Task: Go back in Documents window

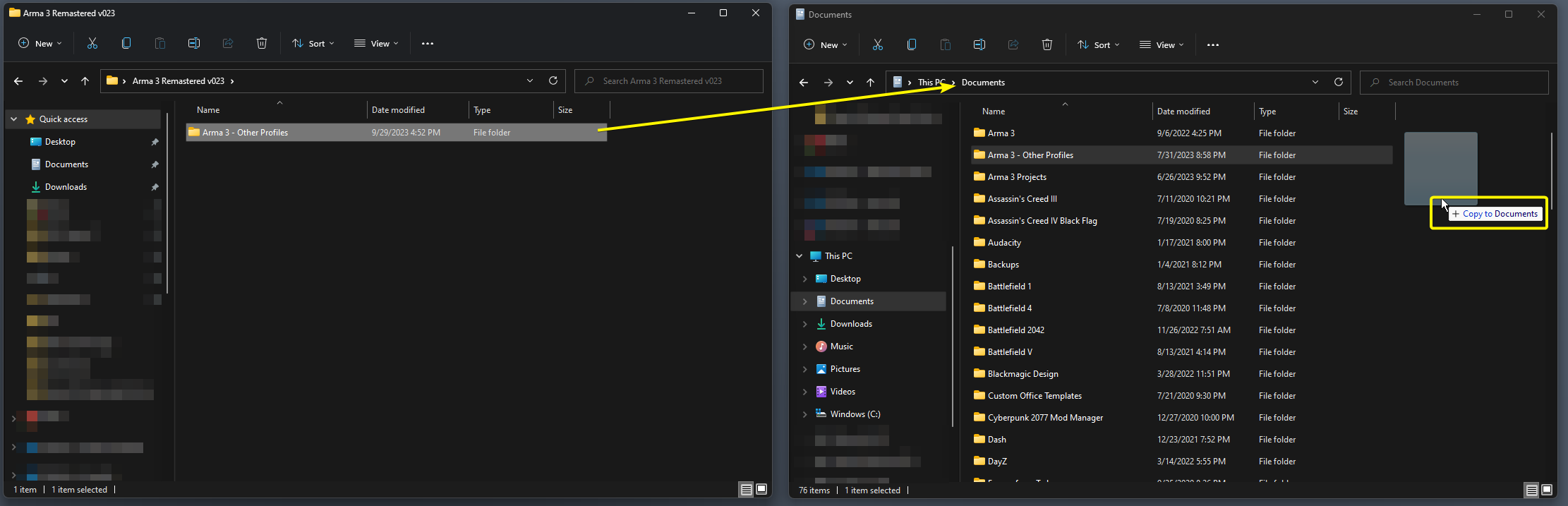Action: pos(804,83)
